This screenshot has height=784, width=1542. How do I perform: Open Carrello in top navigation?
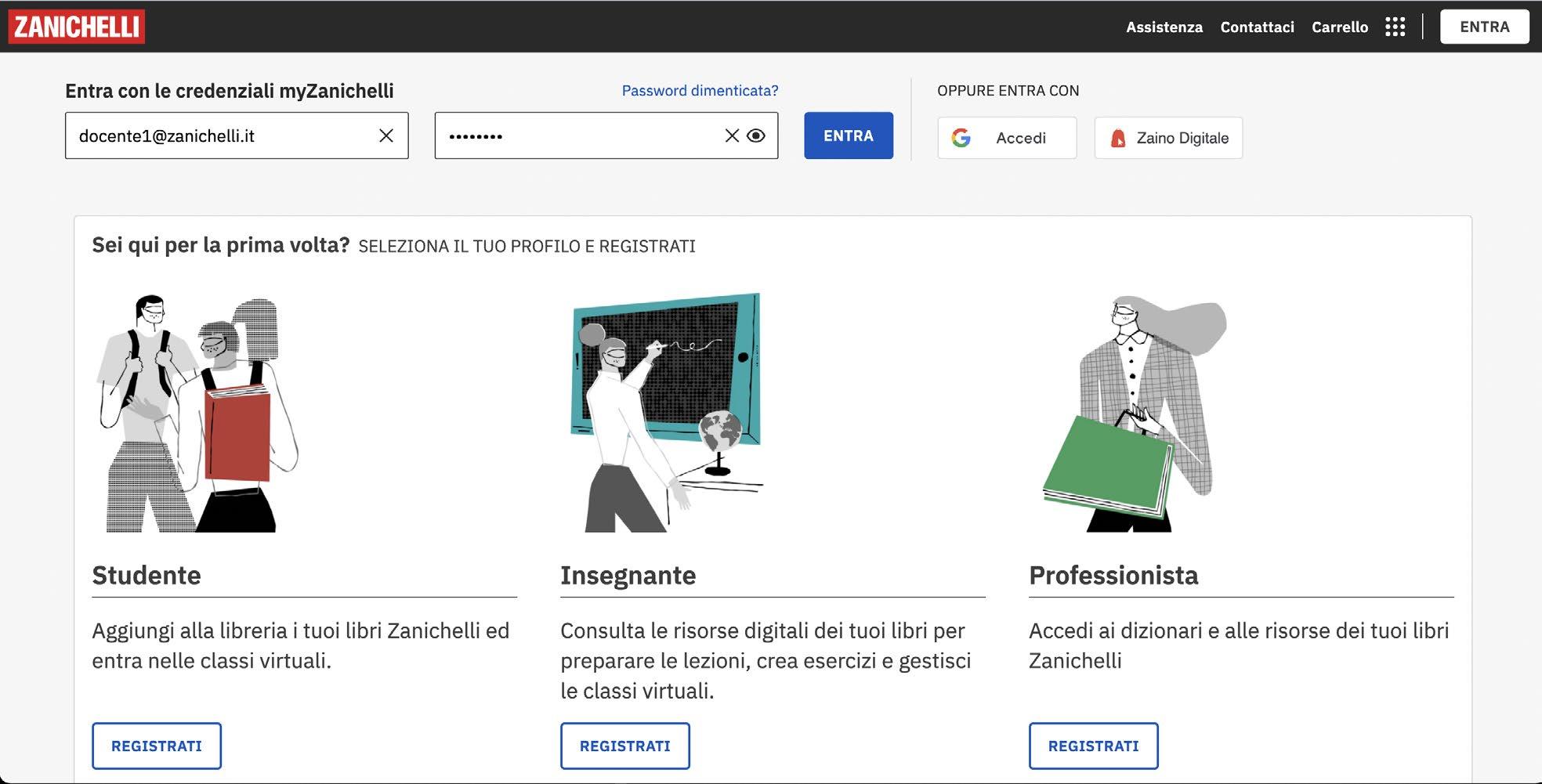[x=1340, y=27]
